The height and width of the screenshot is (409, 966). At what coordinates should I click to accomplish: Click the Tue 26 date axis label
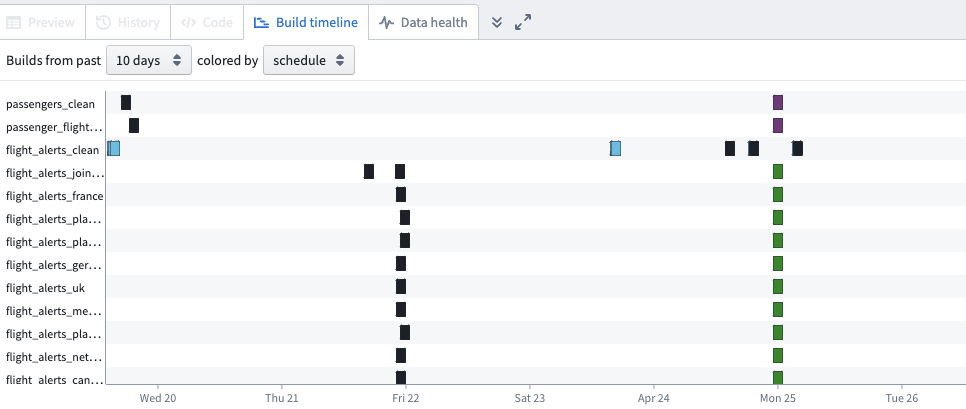902,398
